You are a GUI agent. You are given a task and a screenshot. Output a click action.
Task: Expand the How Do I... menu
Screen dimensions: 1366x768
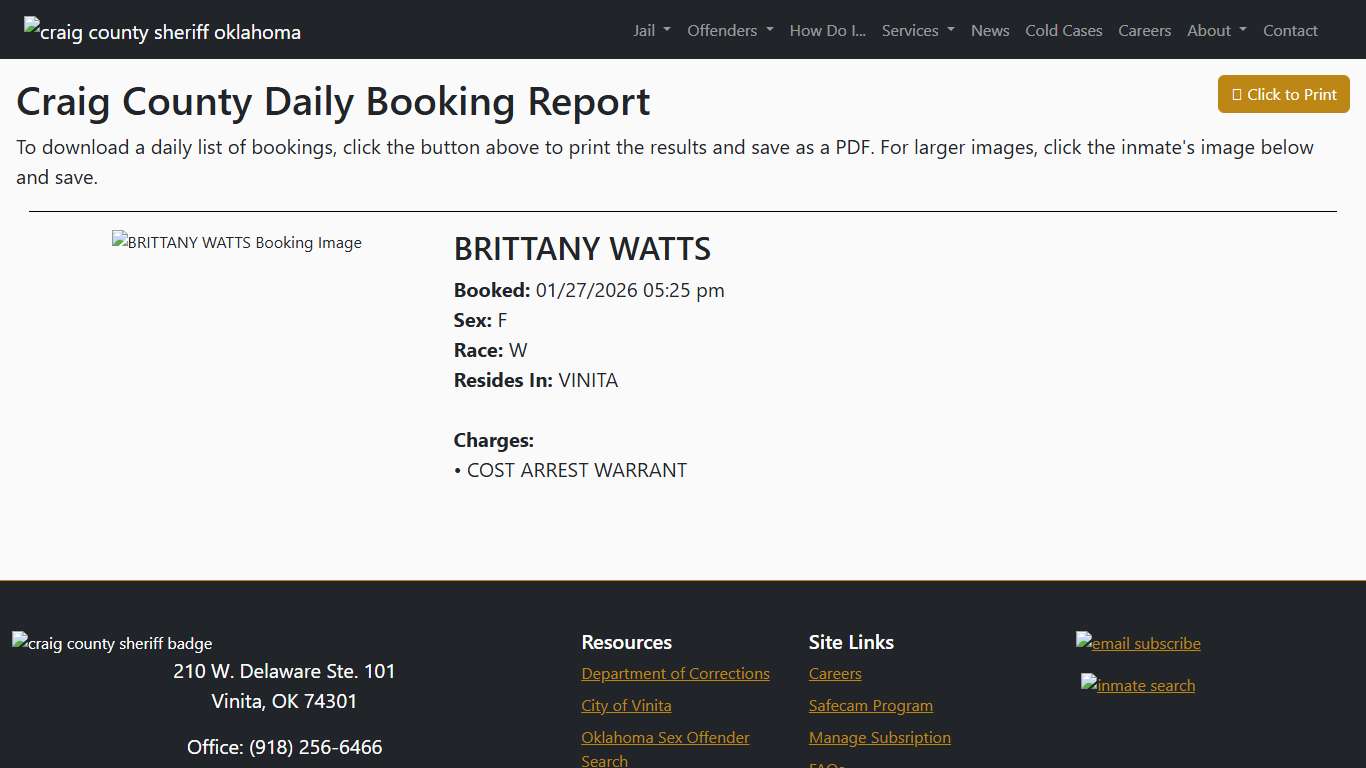point(827,30)
